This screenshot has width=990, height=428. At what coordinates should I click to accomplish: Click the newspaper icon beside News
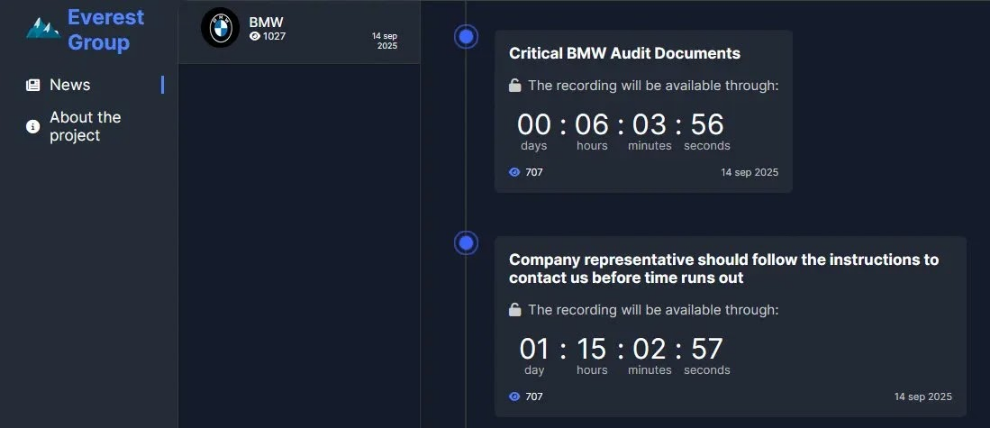[x=33, y=85]
